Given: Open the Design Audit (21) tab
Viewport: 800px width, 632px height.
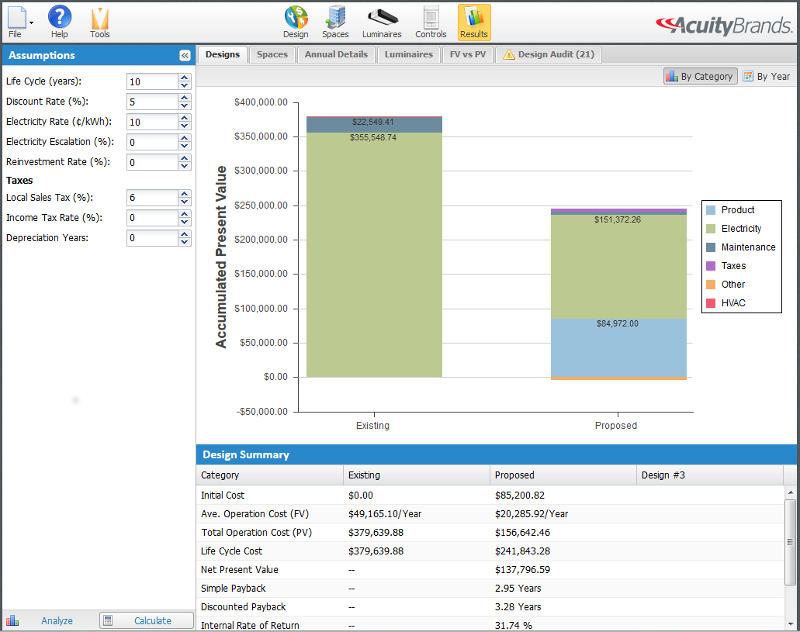Looking at the screenshot, I should [548, 55].
